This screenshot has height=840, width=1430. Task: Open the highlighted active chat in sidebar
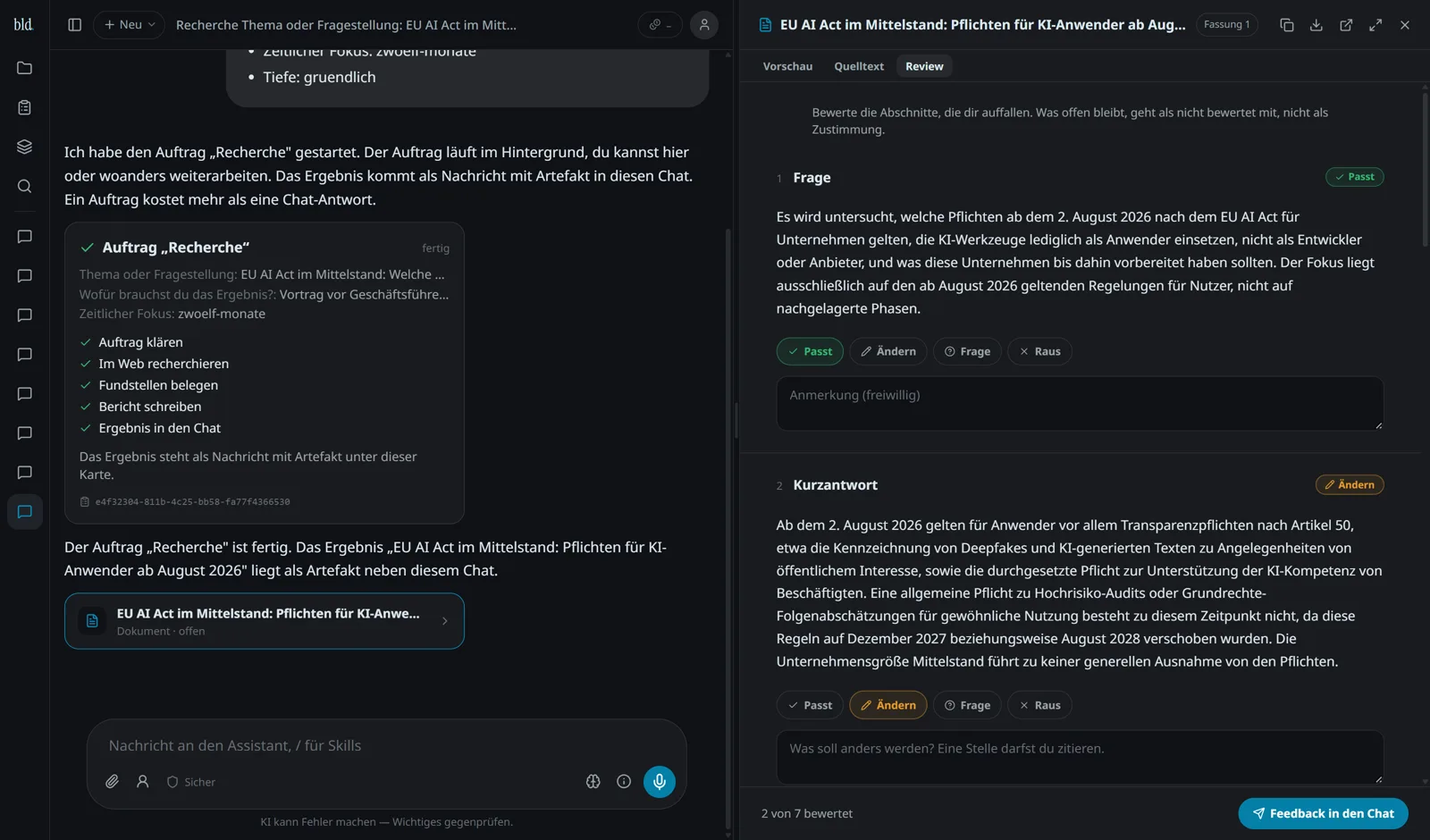pyautogui.click(x=25, y=512)
